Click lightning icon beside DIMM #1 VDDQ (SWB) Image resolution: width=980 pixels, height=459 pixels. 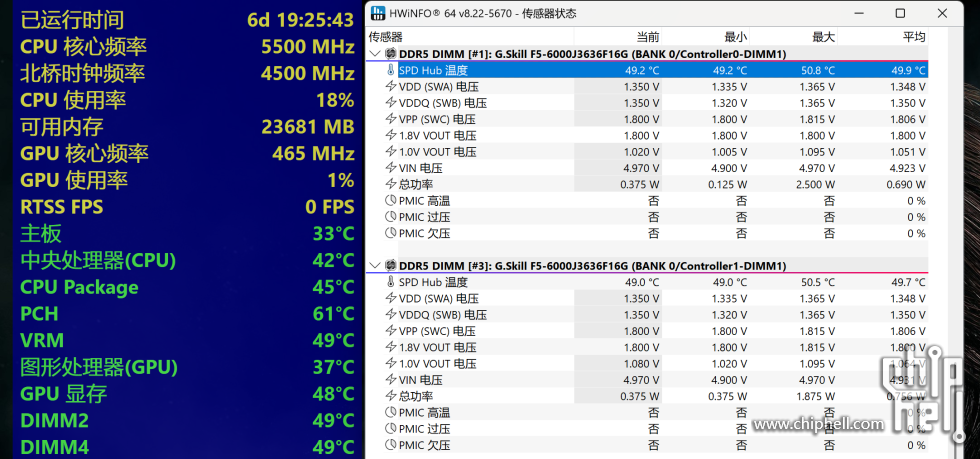[x=391, y=103]
